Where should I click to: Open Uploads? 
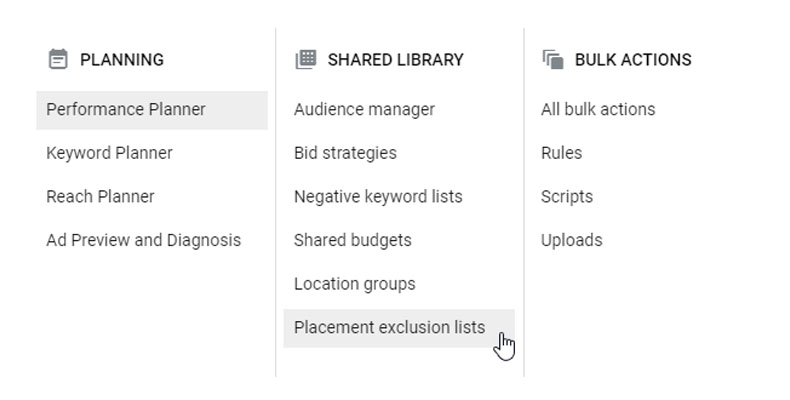571,240
